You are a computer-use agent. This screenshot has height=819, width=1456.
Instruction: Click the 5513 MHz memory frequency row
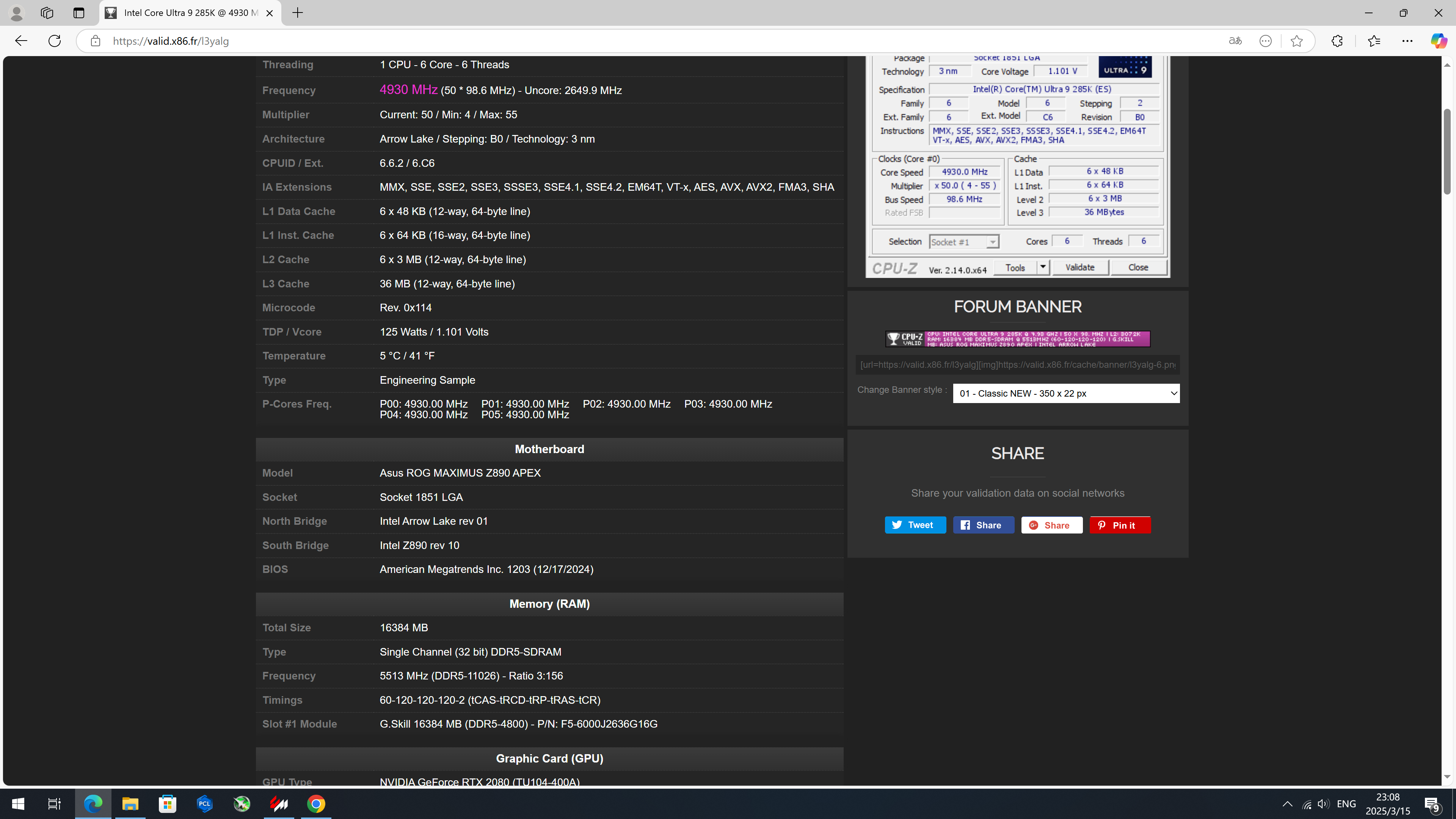coord(549,676)
